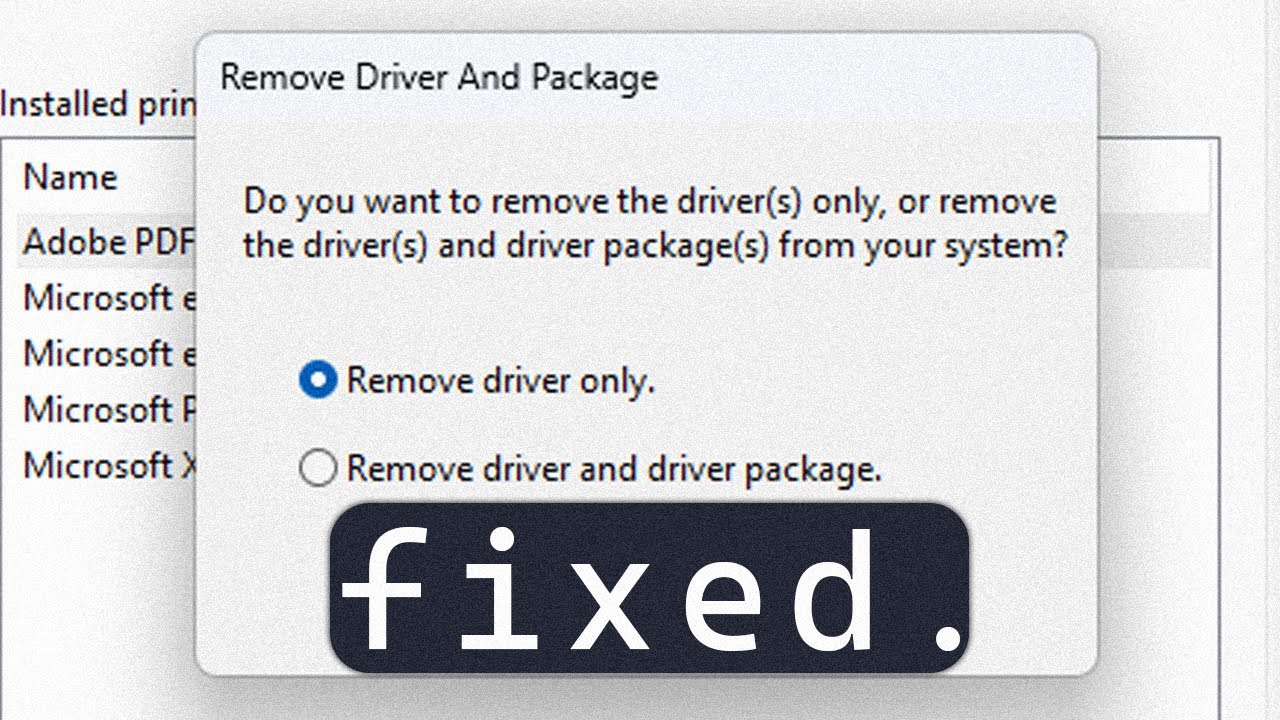The width and height of the screenshot is (1280, 720).
Task: Select the "Remove driver only." radio button
Action: (x=318, y=380)
